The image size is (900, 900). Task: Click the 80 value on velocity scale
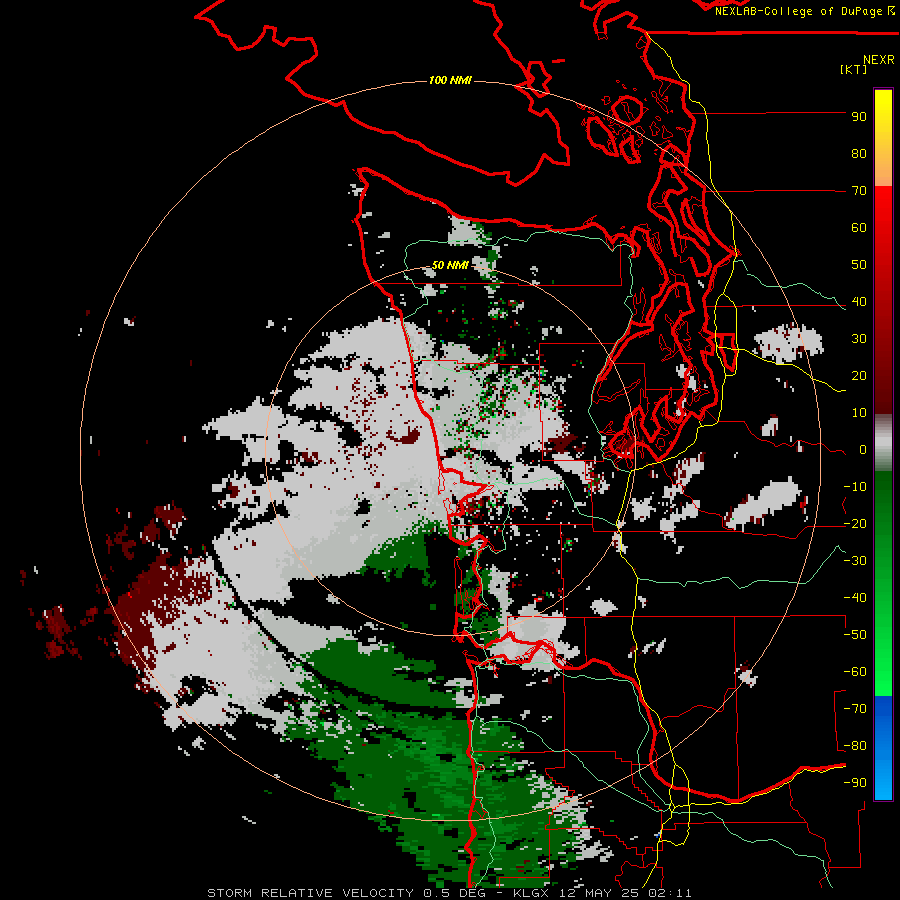[859, 154]
